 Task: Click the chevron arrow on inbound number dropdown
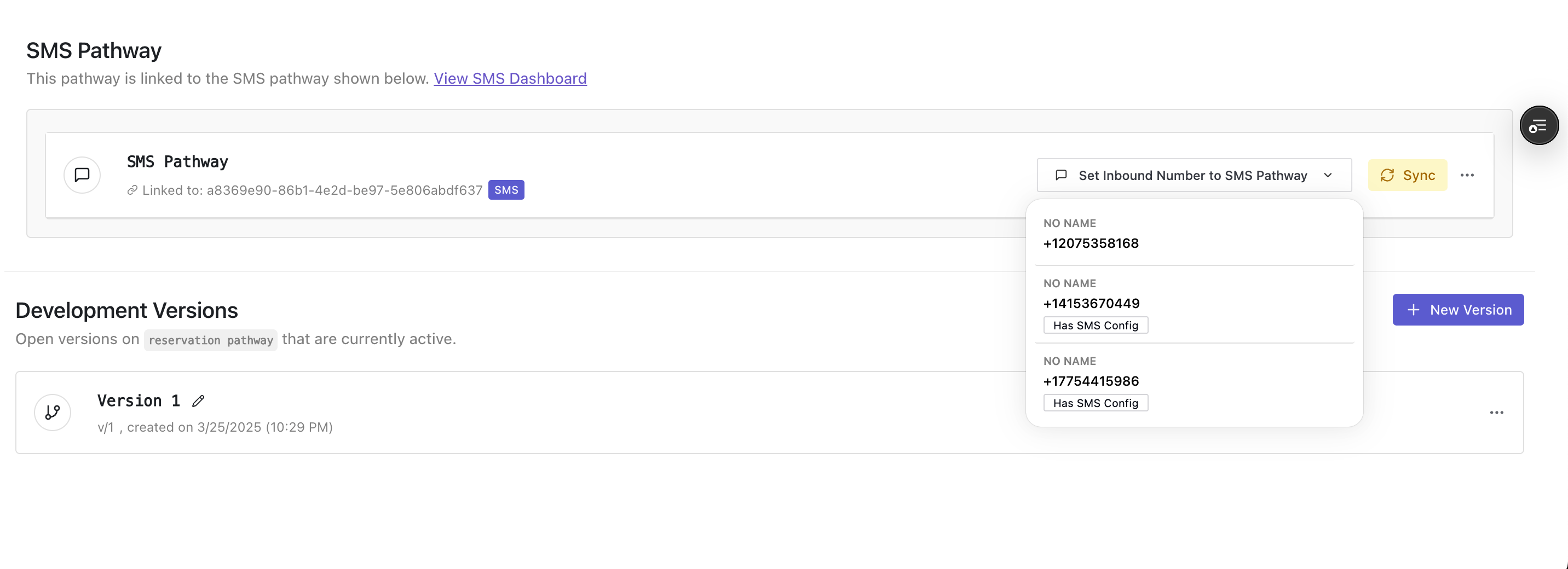1328,175
